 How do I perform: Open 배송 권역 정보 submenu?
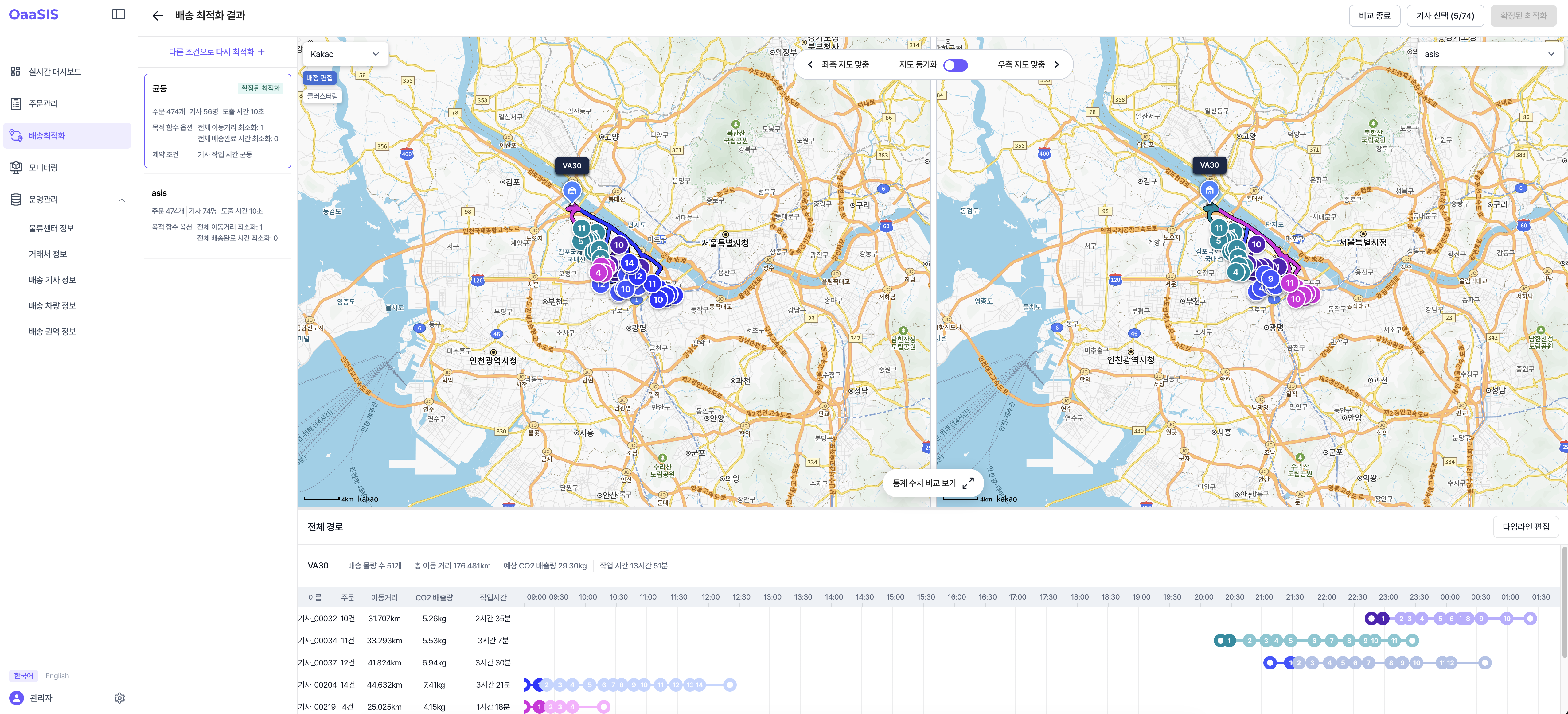pyautogui.click(x=52, y=332)
